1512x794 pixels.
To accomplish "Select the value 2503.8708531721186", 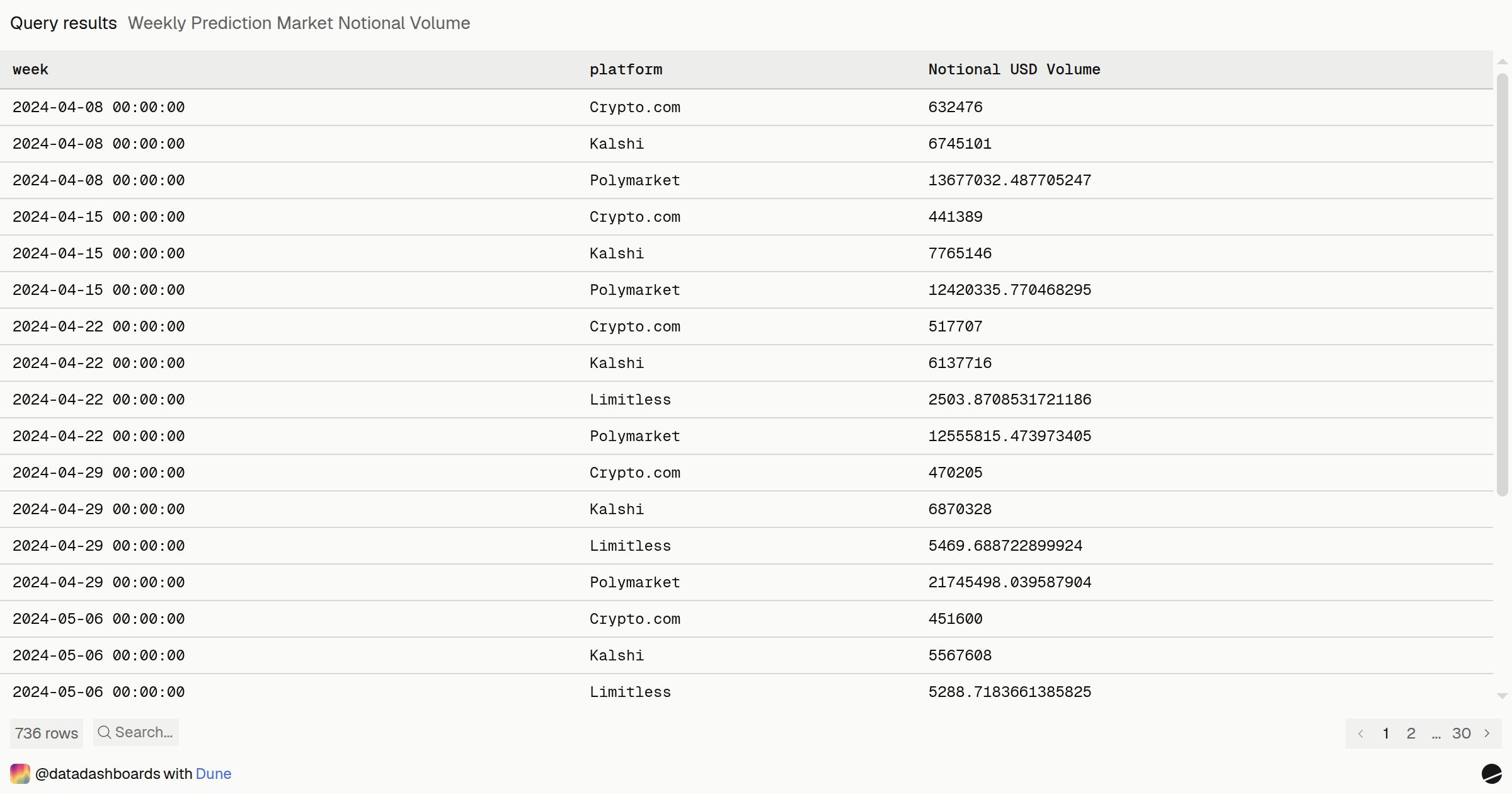I will (1010, 400).
